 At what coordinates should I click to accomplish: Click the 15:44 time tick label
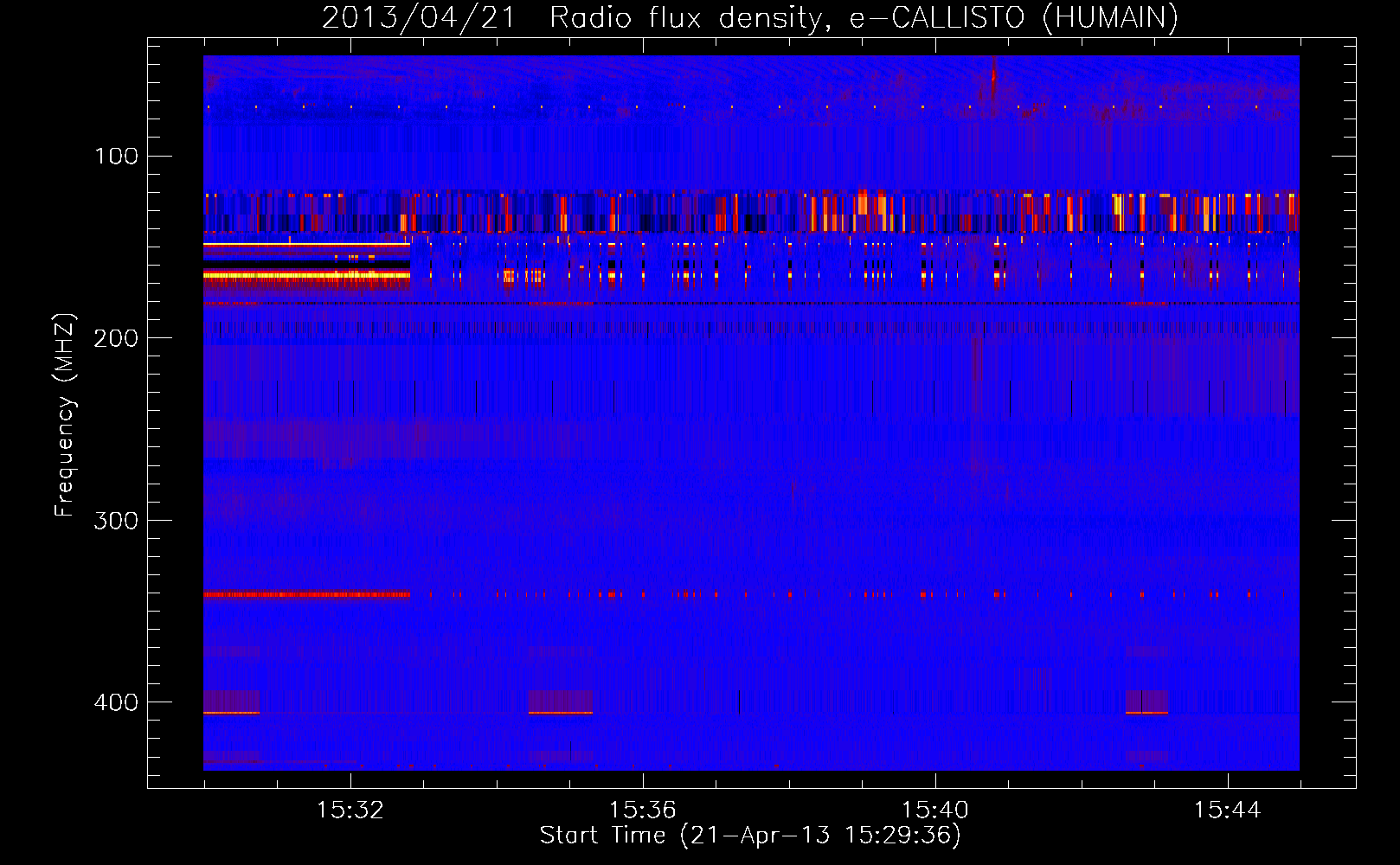[1228, 811]
